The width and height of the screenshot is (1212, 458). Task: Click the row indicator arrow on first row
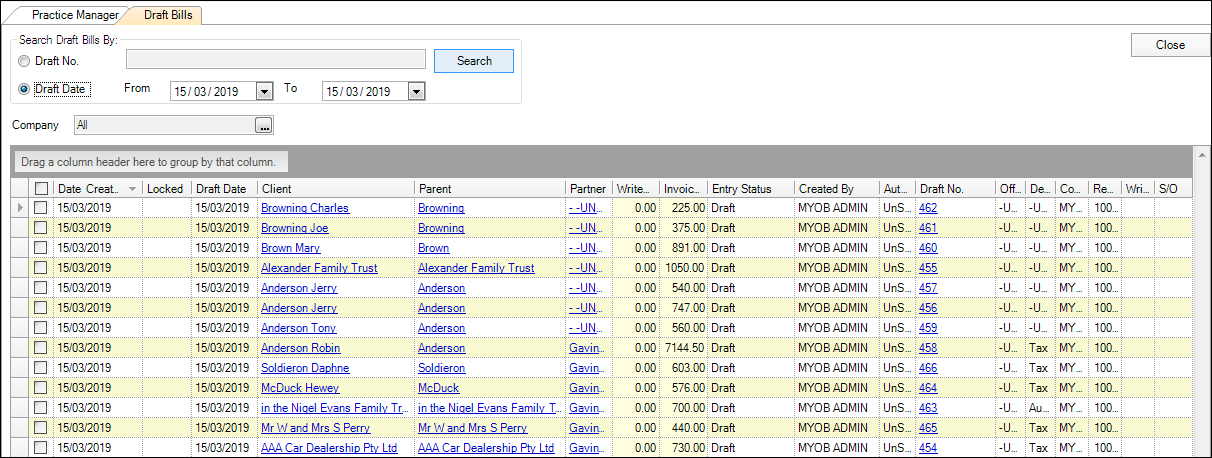21,208
